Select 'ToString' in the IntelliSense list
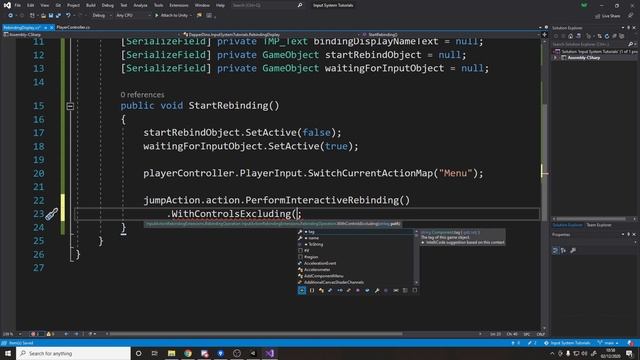The height and width of the screenshot is (360, 640). [x=355, y=244]
